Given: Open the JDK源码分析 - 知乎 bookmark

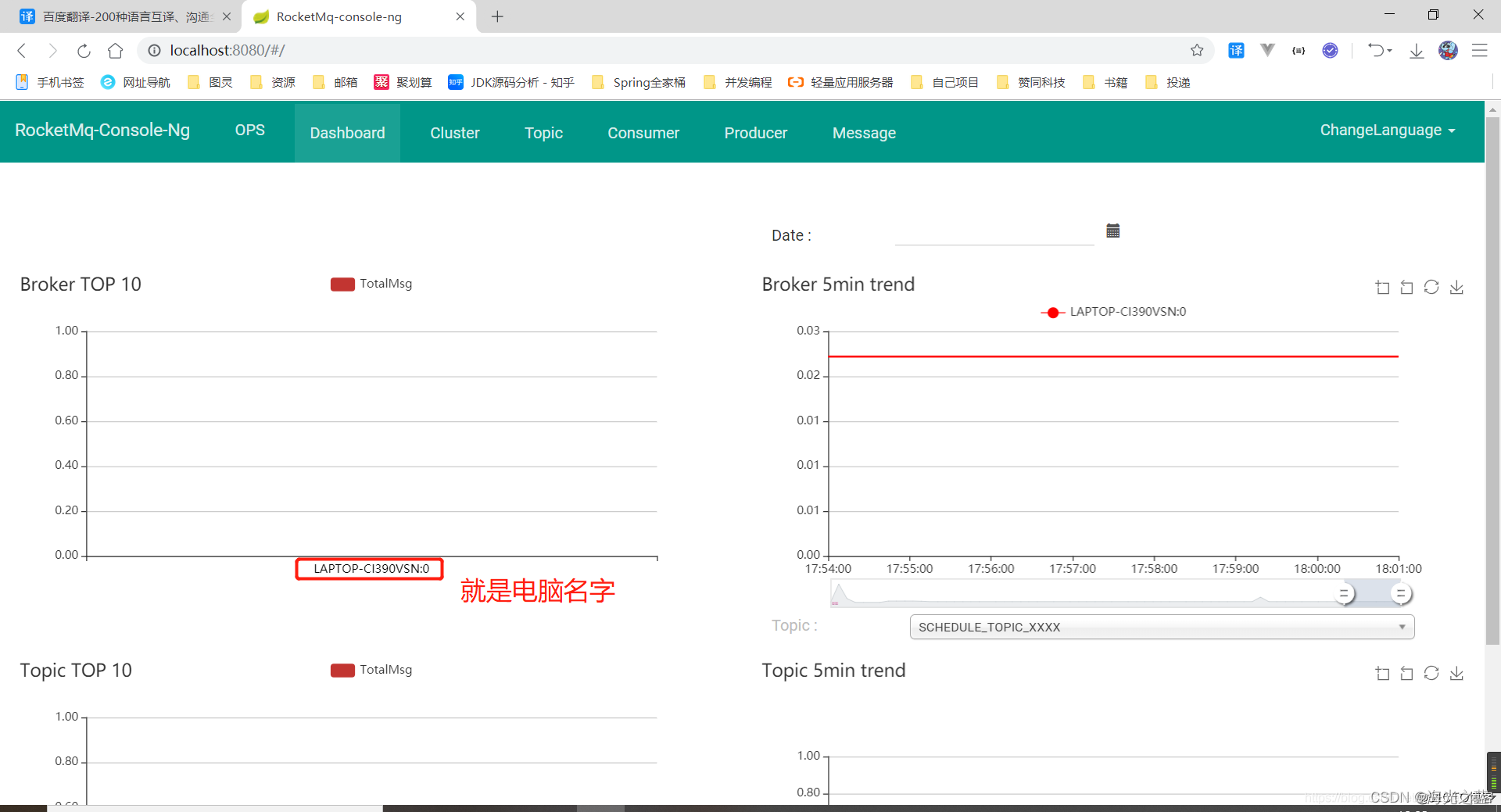Looking at the screenshot, I should 511,82.
